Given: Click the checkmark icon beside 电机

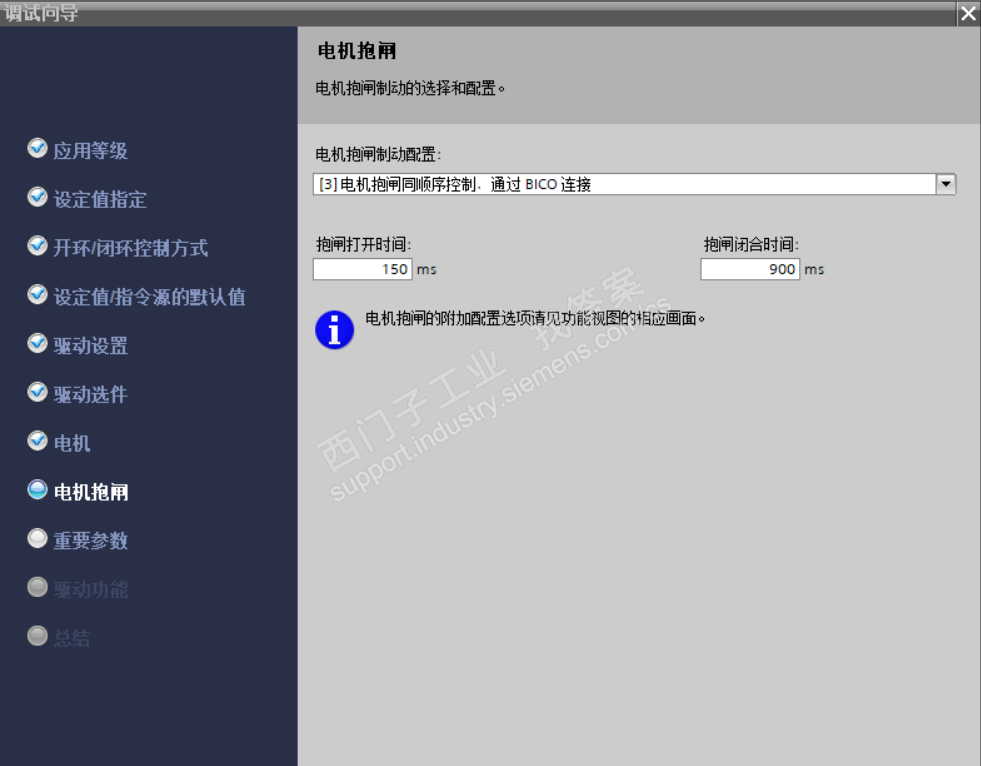Looking at the screenshot, I should point(38,441).
